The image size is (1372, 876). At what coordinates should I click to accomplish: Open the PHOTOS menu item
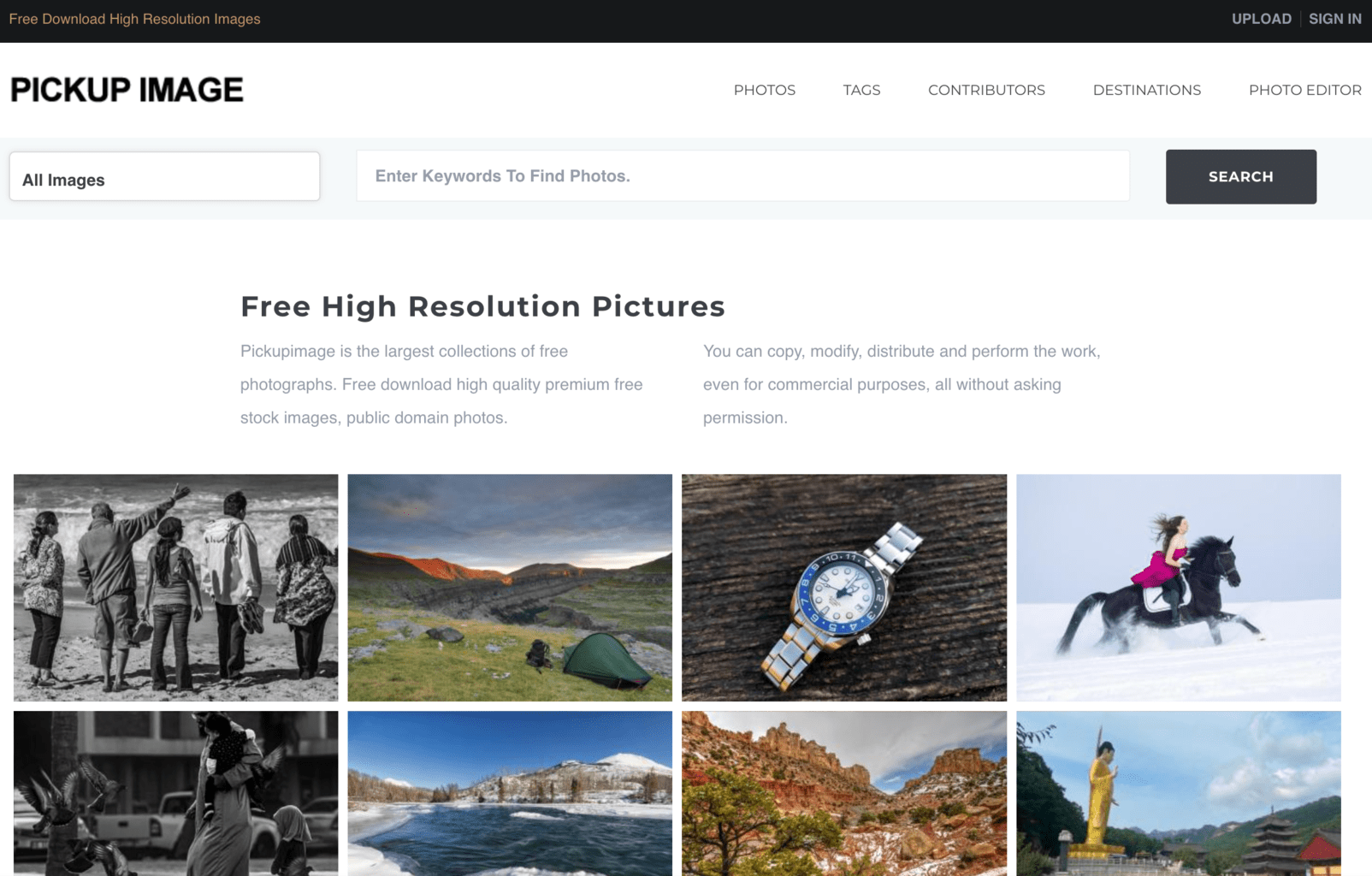click(x=765, y=90)
